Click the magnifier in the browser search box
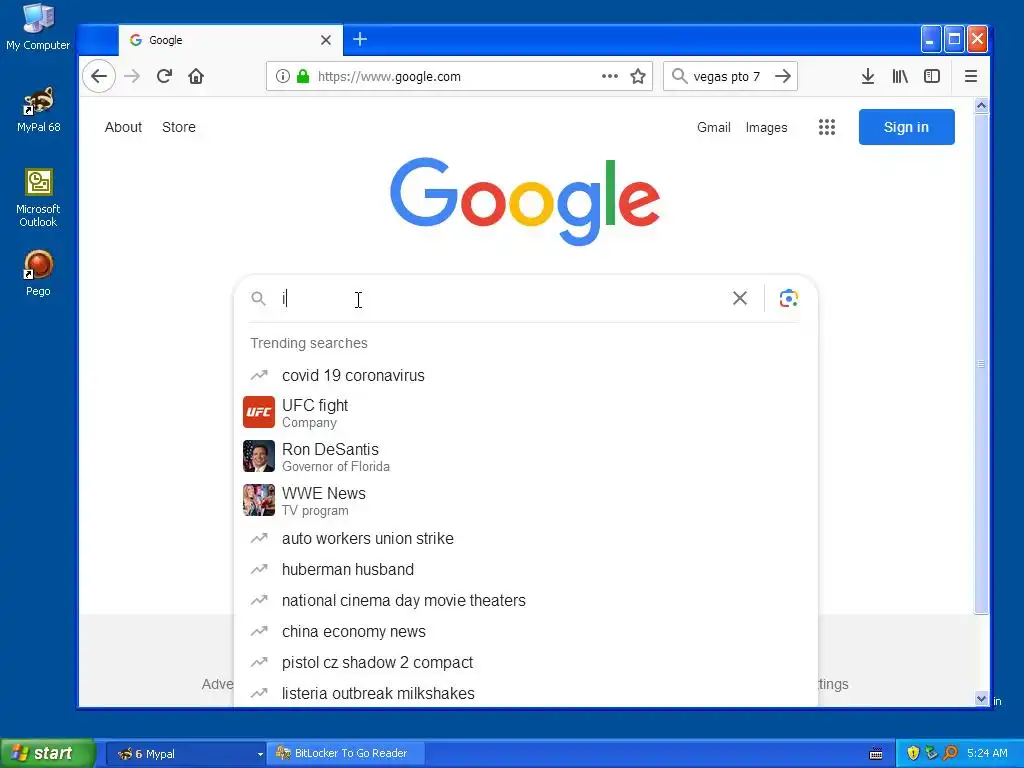Image resolution: width=1024 pixels, height=768 pixels. pos(679,76)
